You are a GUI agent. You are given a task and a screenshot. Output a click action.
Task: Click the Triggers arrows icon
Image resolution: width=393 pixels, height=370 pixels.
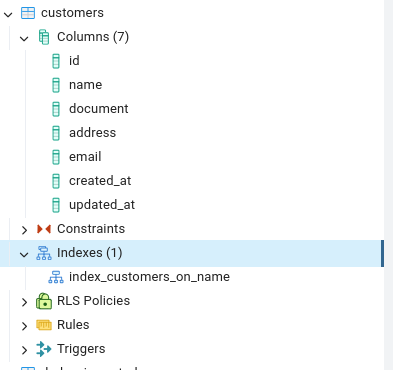point(44,349)
